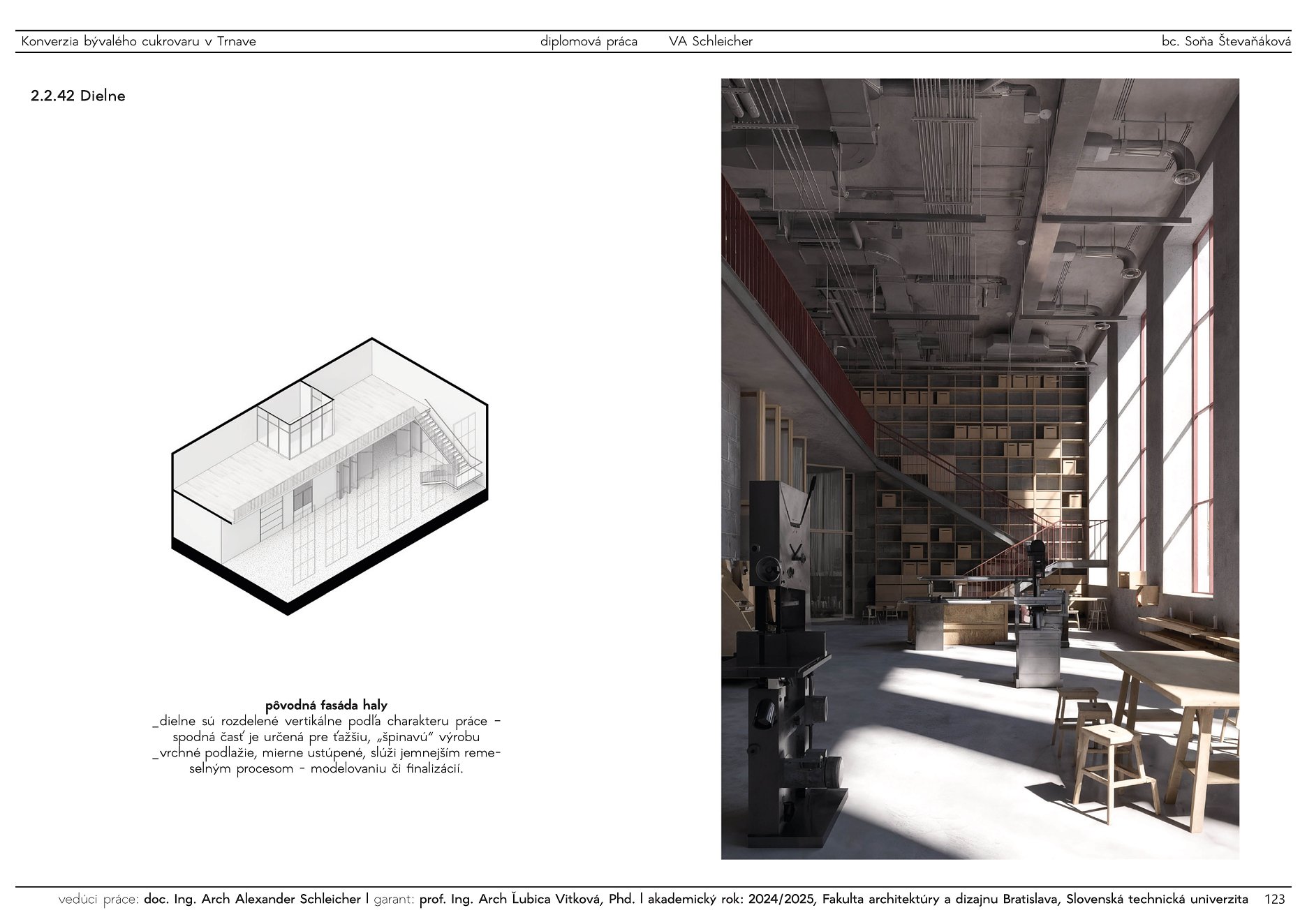Click the page number 123
This screenshot has height=924, width=1307.
click(x=1274, y=900)
